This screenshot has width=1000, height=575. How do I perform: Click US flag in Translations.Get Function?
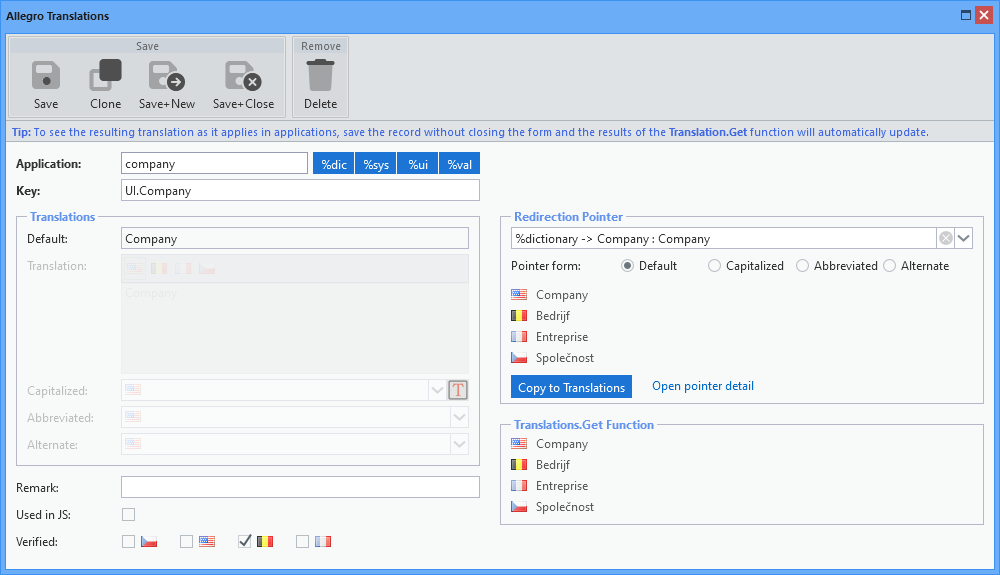coord(519,444)
